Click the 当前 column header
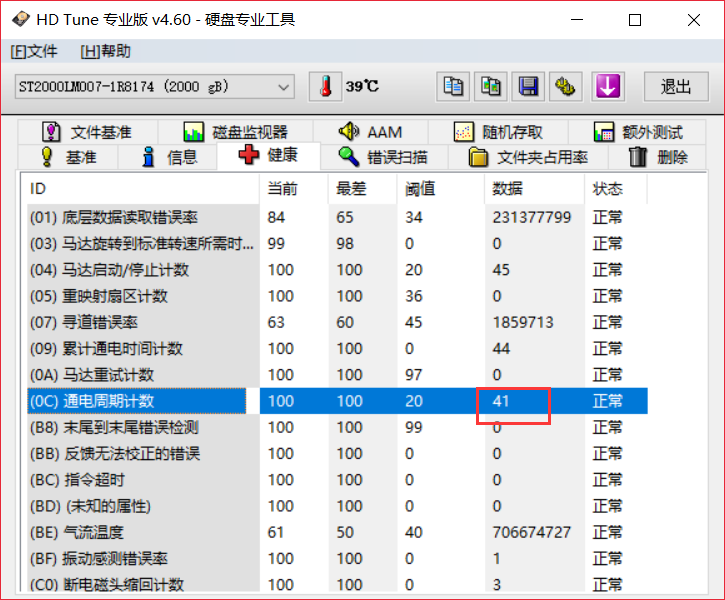The width and height of the screenshot is (725, 600). pos(294,189)
